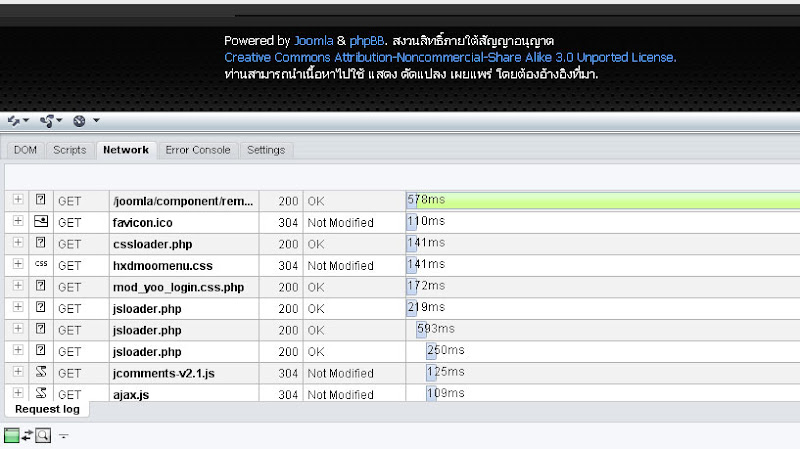Switch to the DOM tab
Screen dimensions: 800x449
click(26, 150)
